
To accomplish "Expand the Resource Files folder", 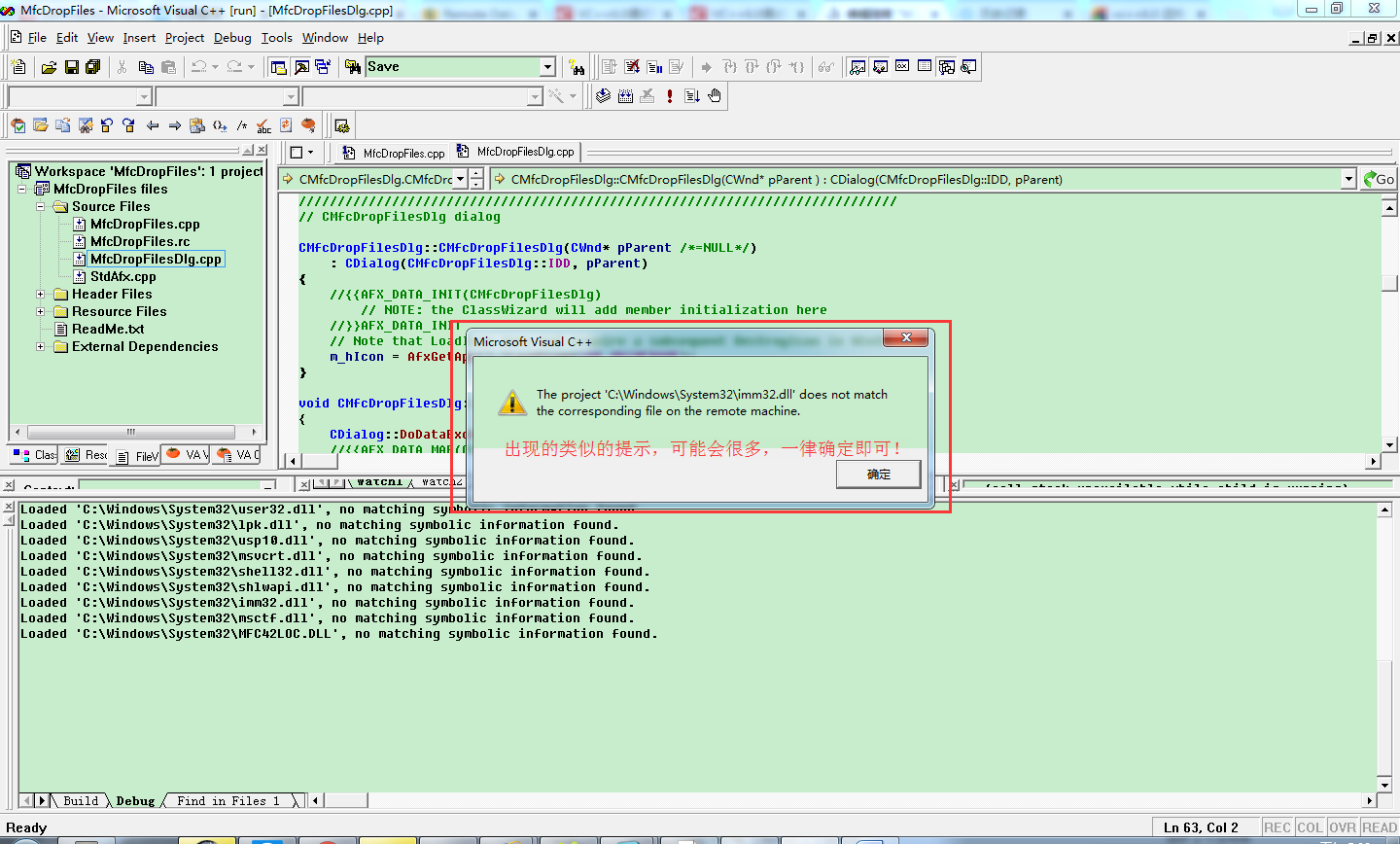I will (x=41, y=311).
